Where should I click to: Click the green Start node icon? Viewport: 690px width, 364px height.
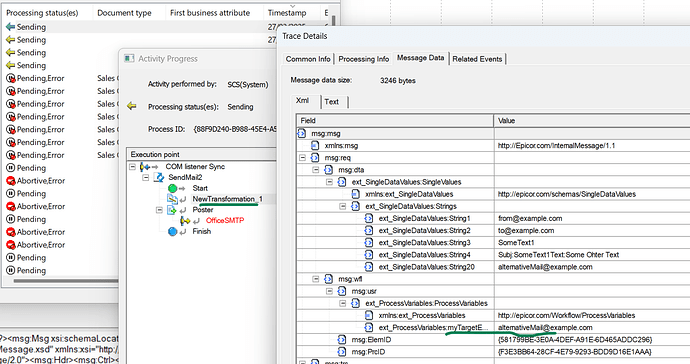pos(172,188)
